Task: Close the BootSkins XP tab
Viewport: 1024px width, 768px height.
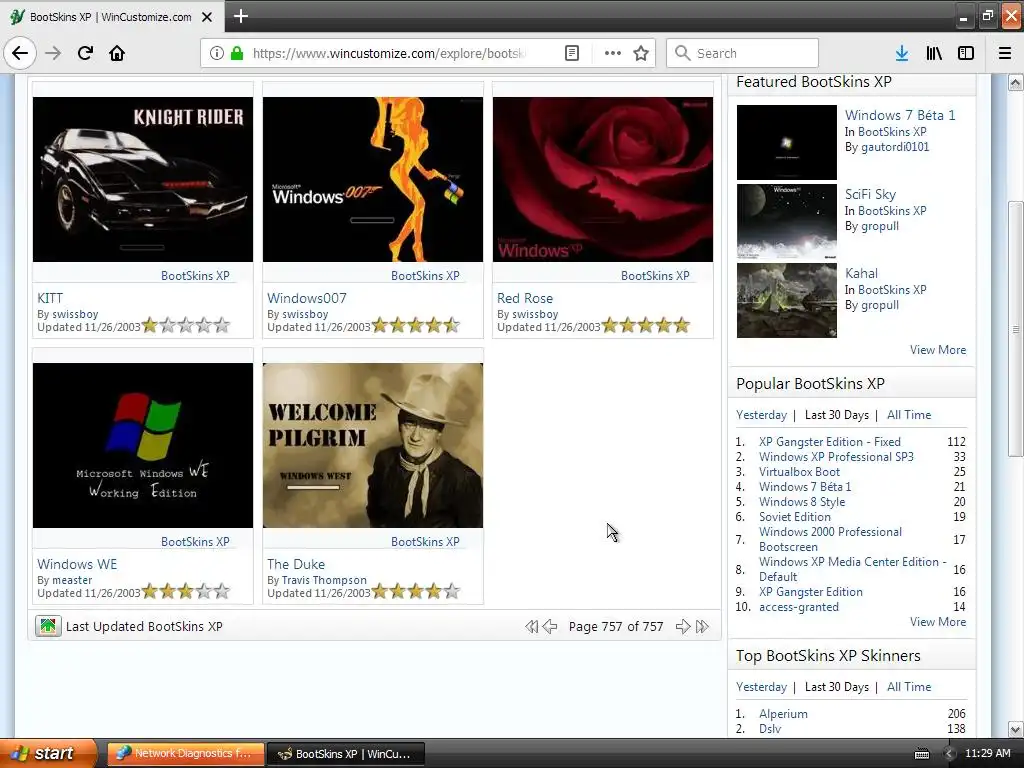Action: click(207, 17)
